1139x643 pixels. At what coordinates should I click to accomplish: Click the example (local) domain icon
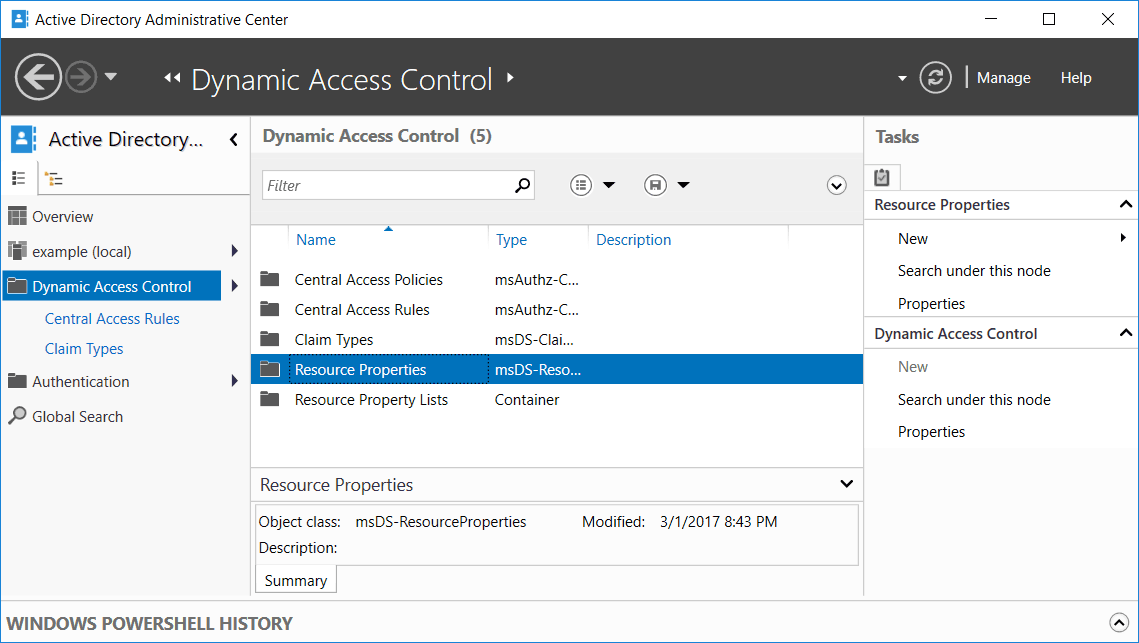click(17, 251)
